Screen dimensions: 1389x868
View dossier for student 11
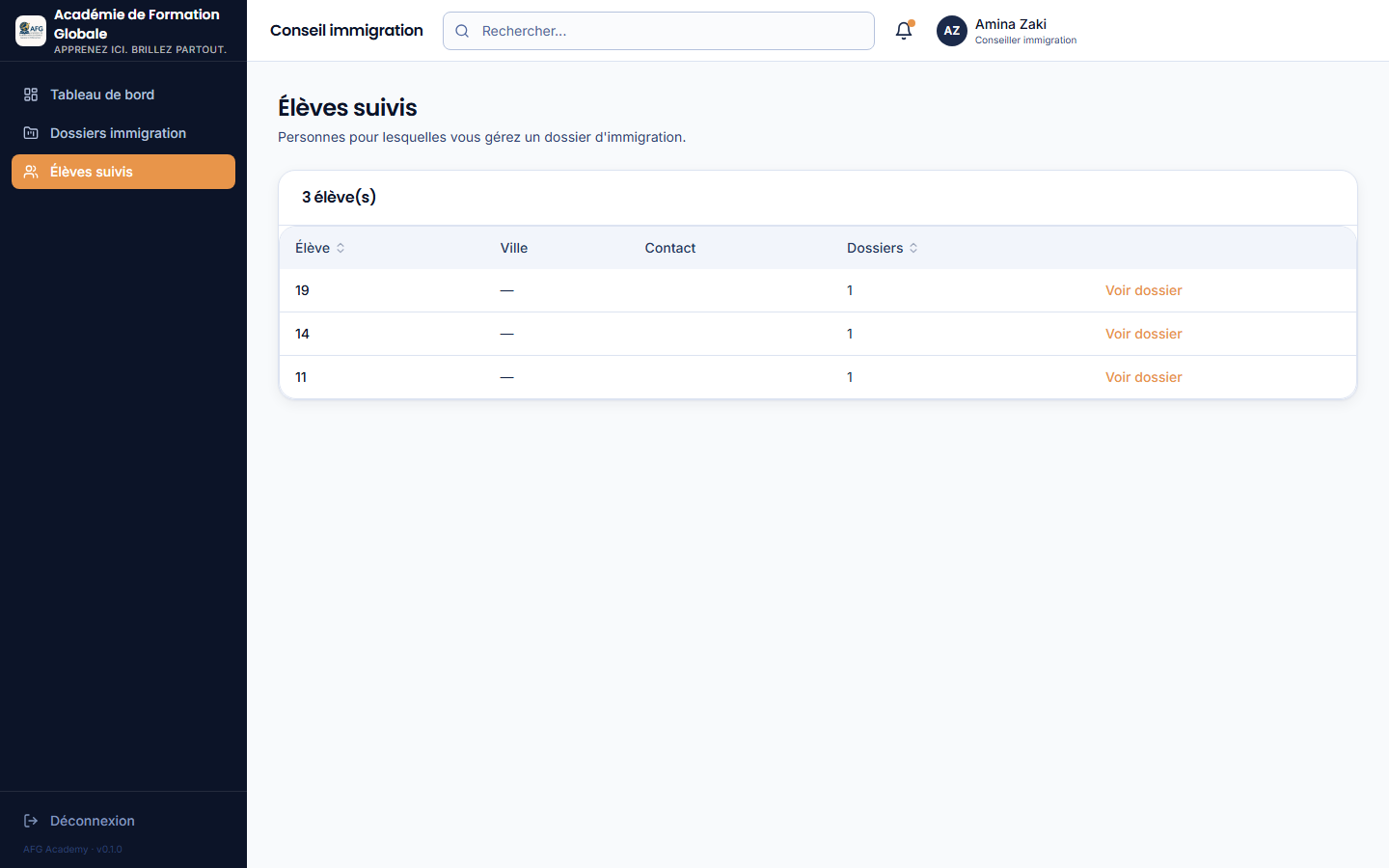[x=1143, y=377]
